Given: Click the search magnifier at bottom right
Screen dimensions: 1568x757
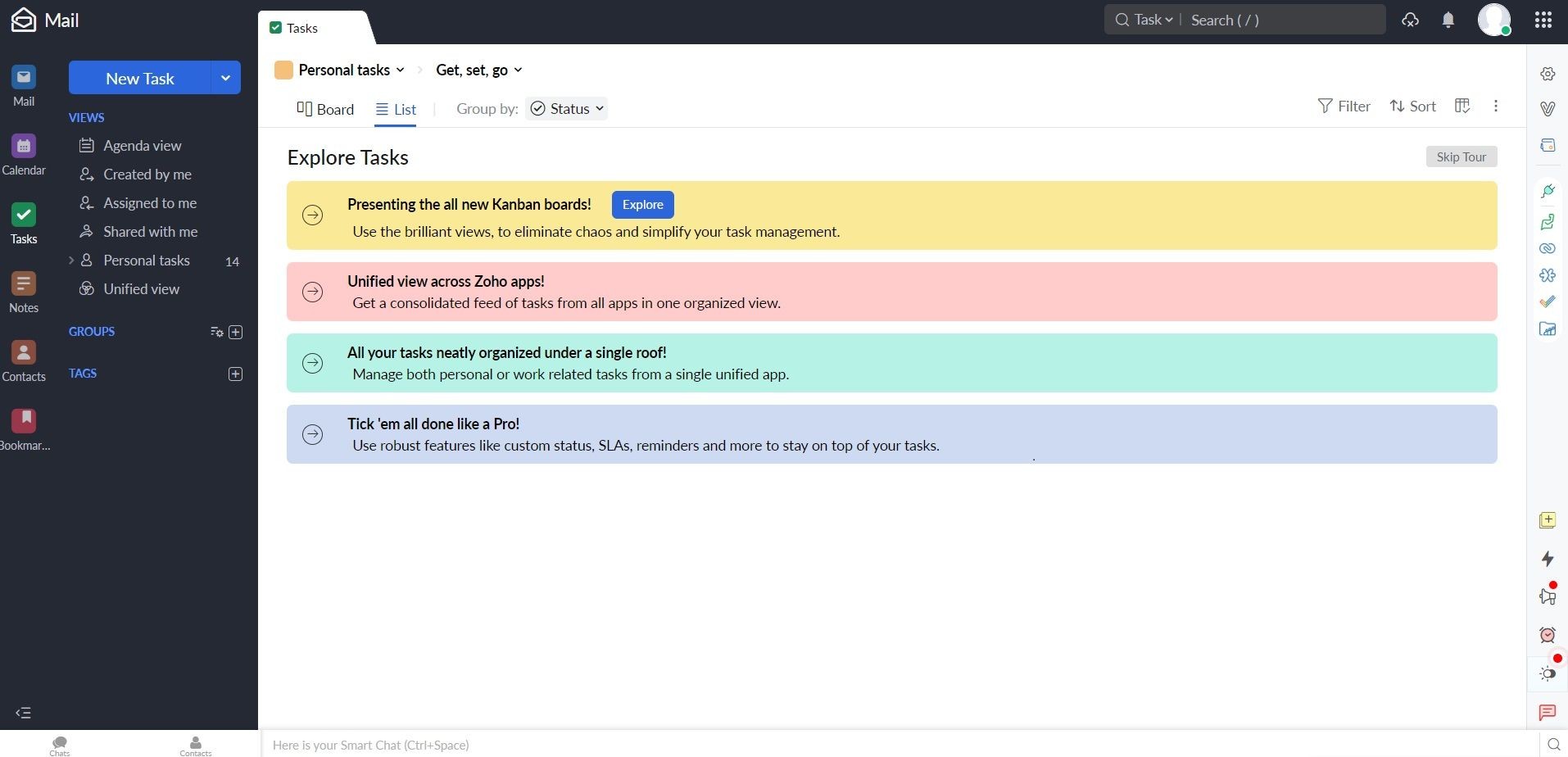Looking at the screenshot, I should (x=1553, y=745).
